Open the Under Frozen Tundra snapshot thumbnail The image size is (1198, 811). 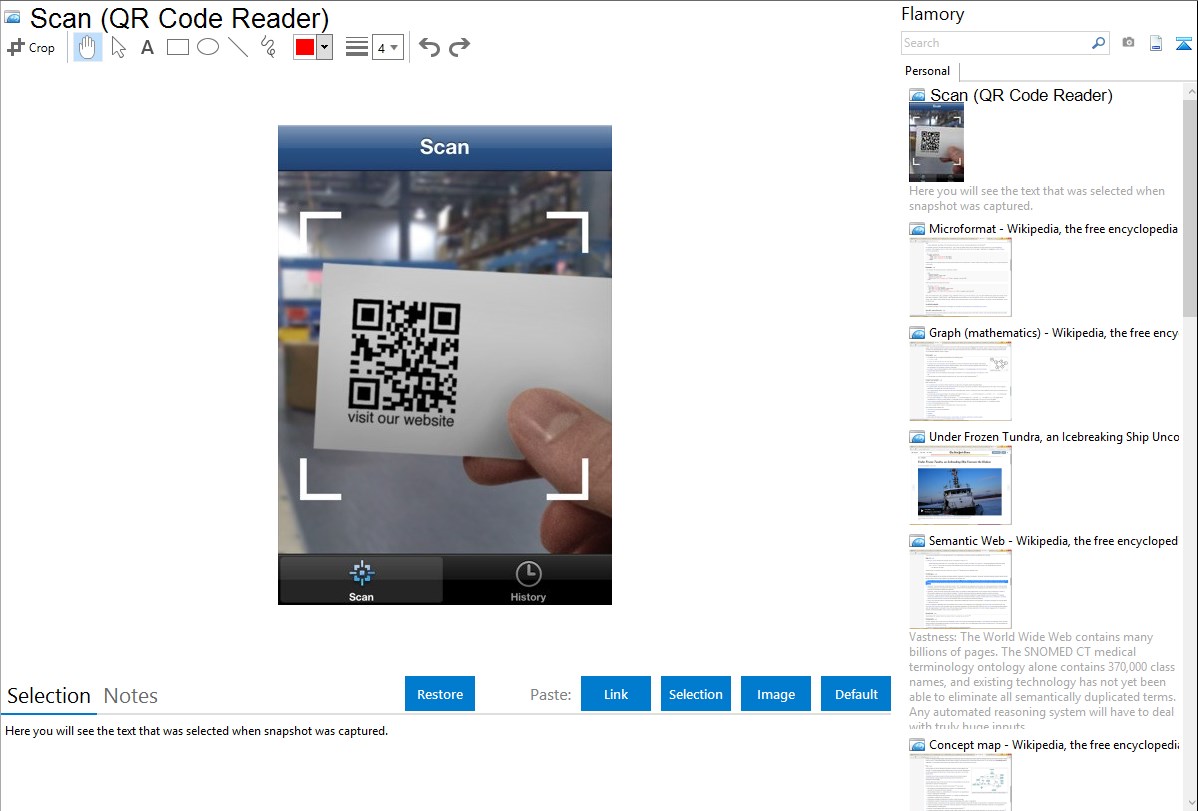coord(960,484)
